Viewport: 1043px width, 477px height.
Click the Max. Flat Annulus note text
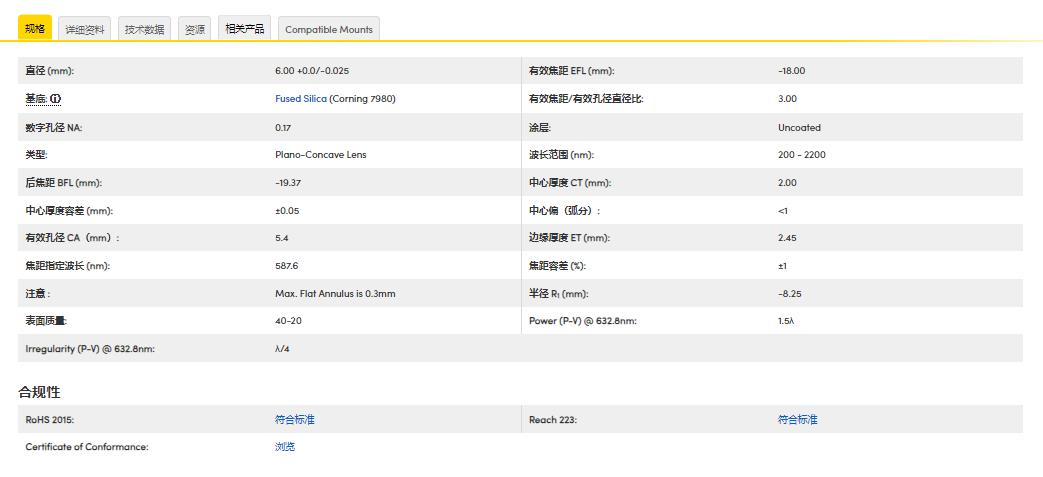(x=335, y=294)
